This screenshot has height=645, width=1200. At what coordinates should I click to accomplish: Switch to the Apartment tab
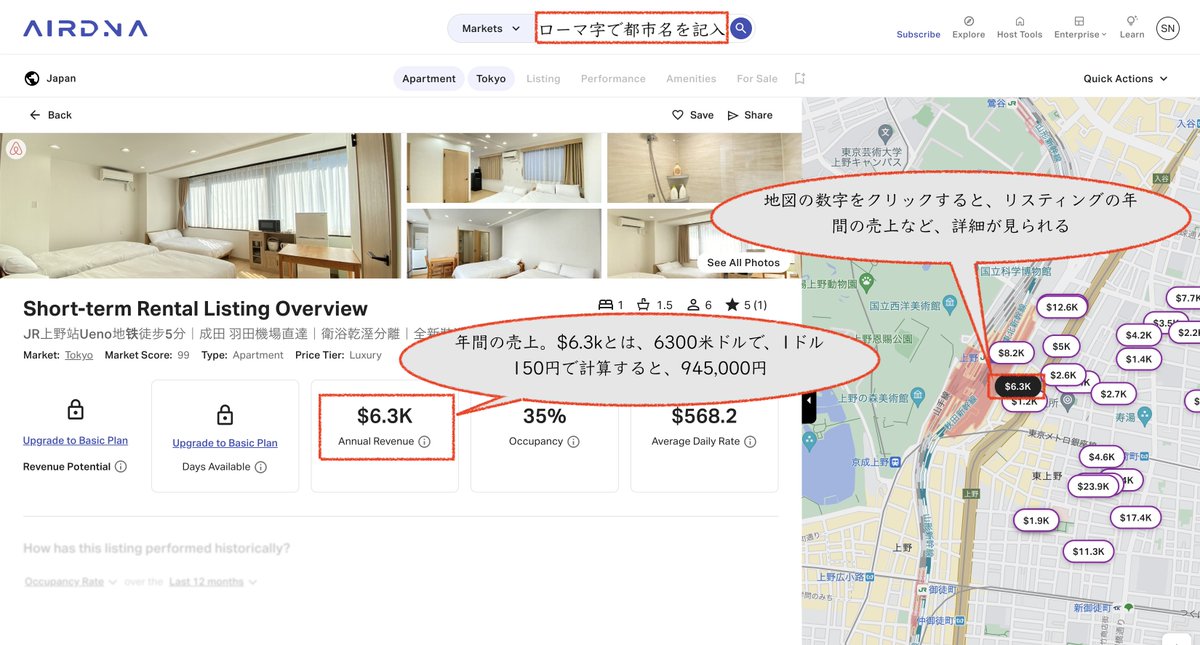pos(429,79)
